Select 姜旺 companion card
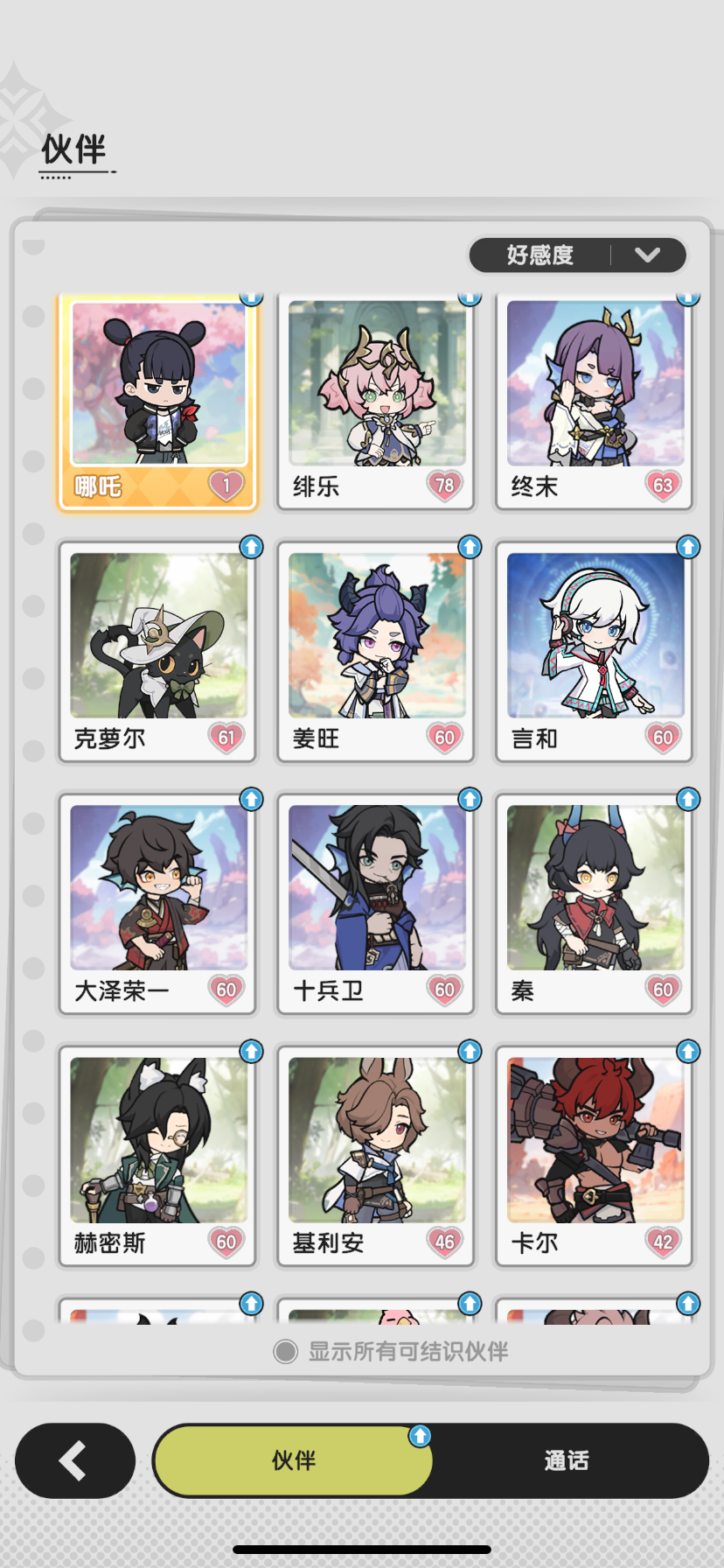This screenshot has width=724, height=1568. click(376, 651)
